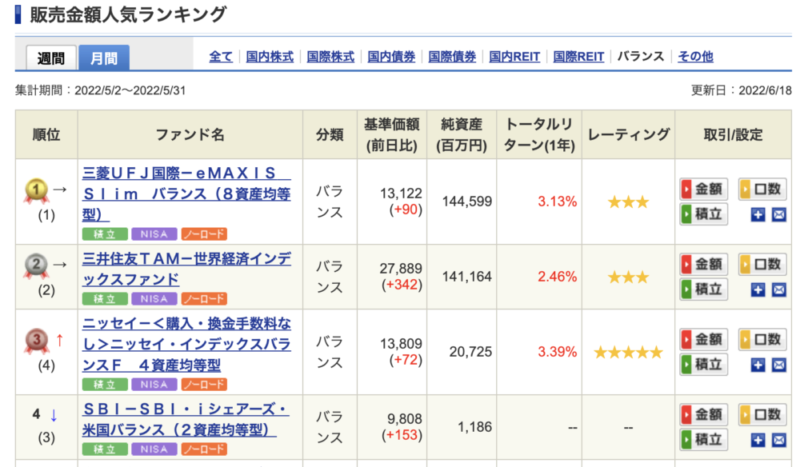
Task: Click ノーロード tag under SBI・iシェアーズ fund
Action: tap(204, 449)
